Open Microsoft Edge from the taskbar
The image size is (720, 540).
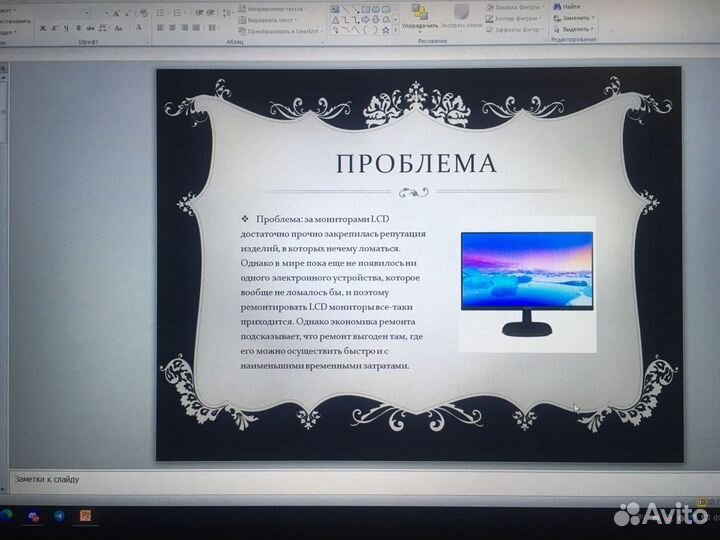point(6,515)
